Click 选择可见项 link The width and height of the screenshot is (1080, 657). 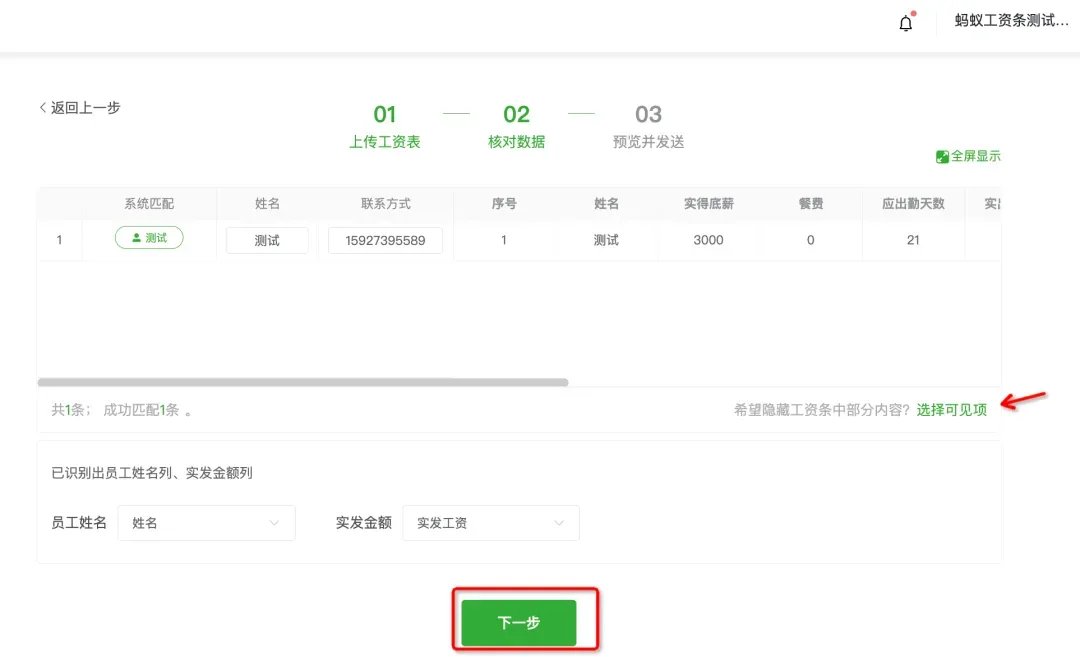[x=952, y=410]
